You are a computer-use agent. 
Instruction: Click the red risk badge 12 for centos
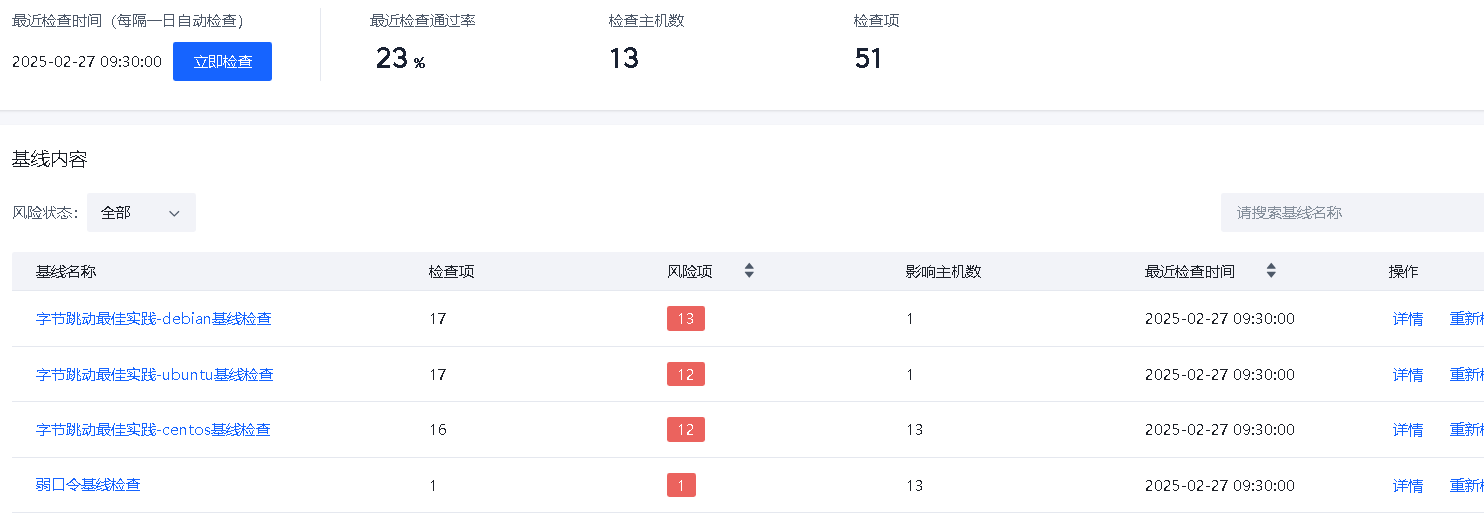685,430
